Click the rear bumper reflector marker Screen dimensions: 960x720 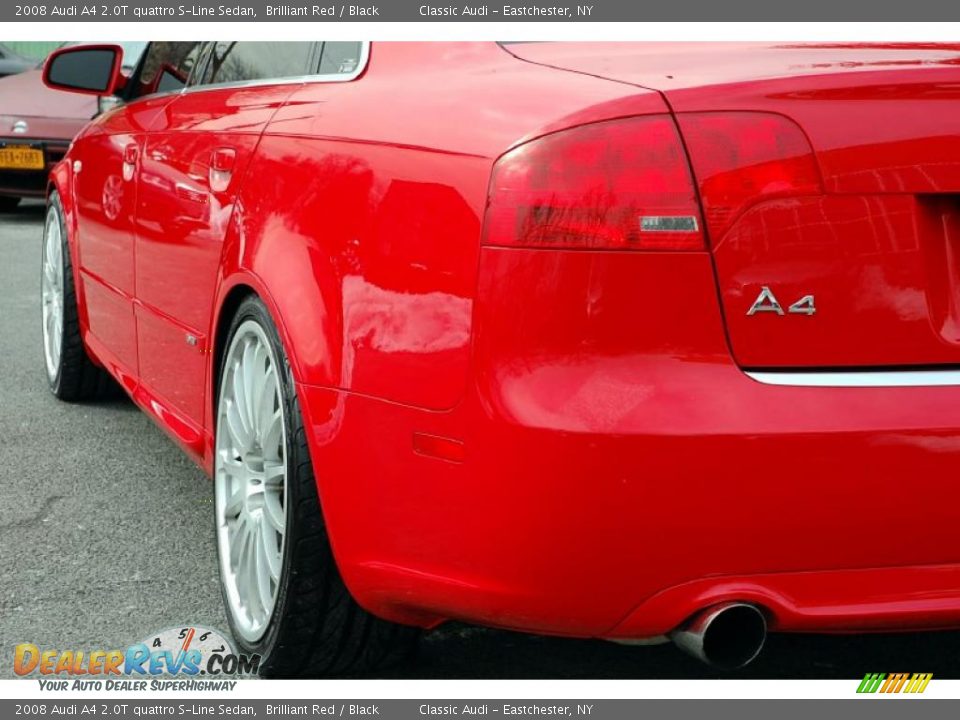[441, 449]
